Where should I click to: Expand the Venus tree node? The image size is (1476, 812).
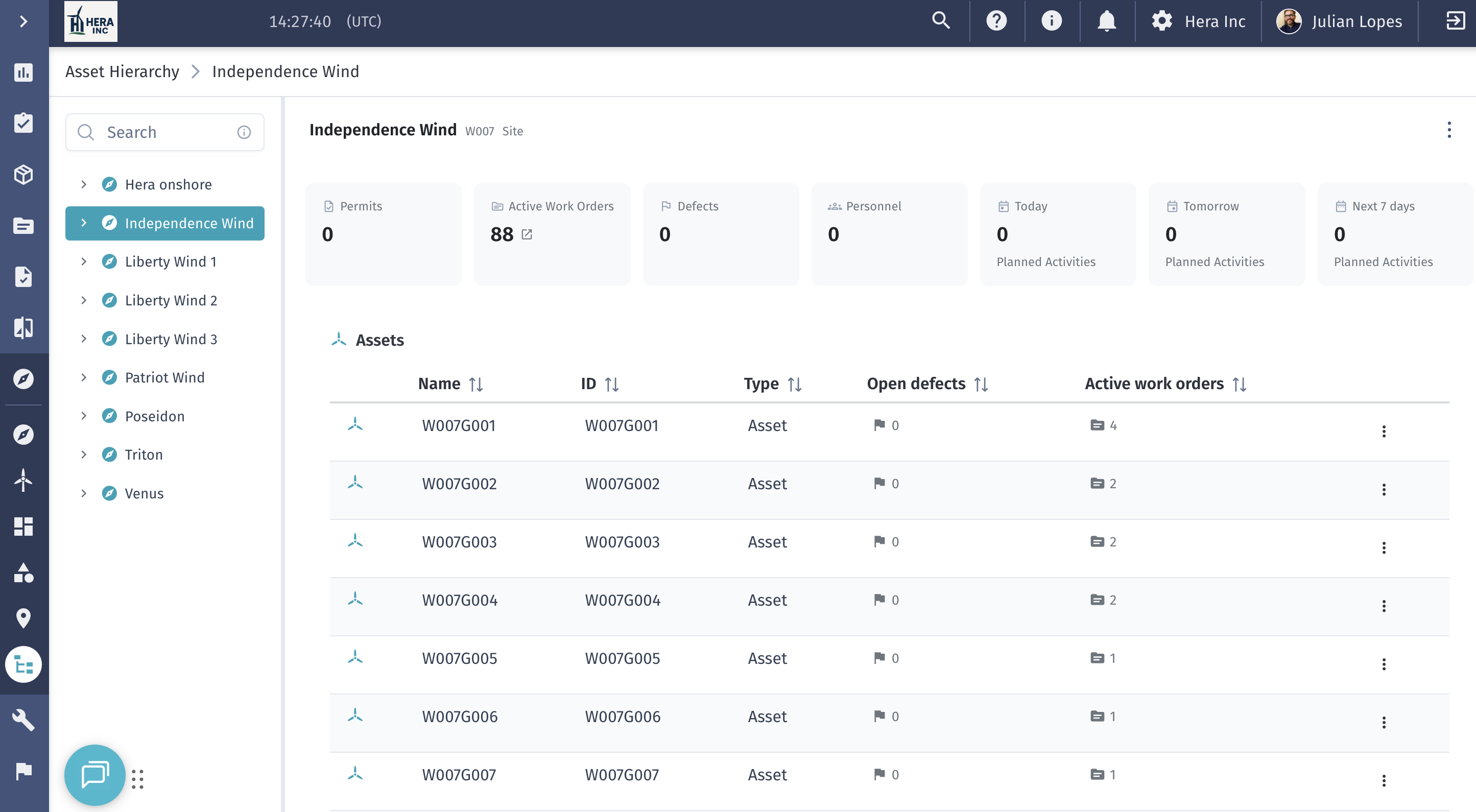coord(84,493)
